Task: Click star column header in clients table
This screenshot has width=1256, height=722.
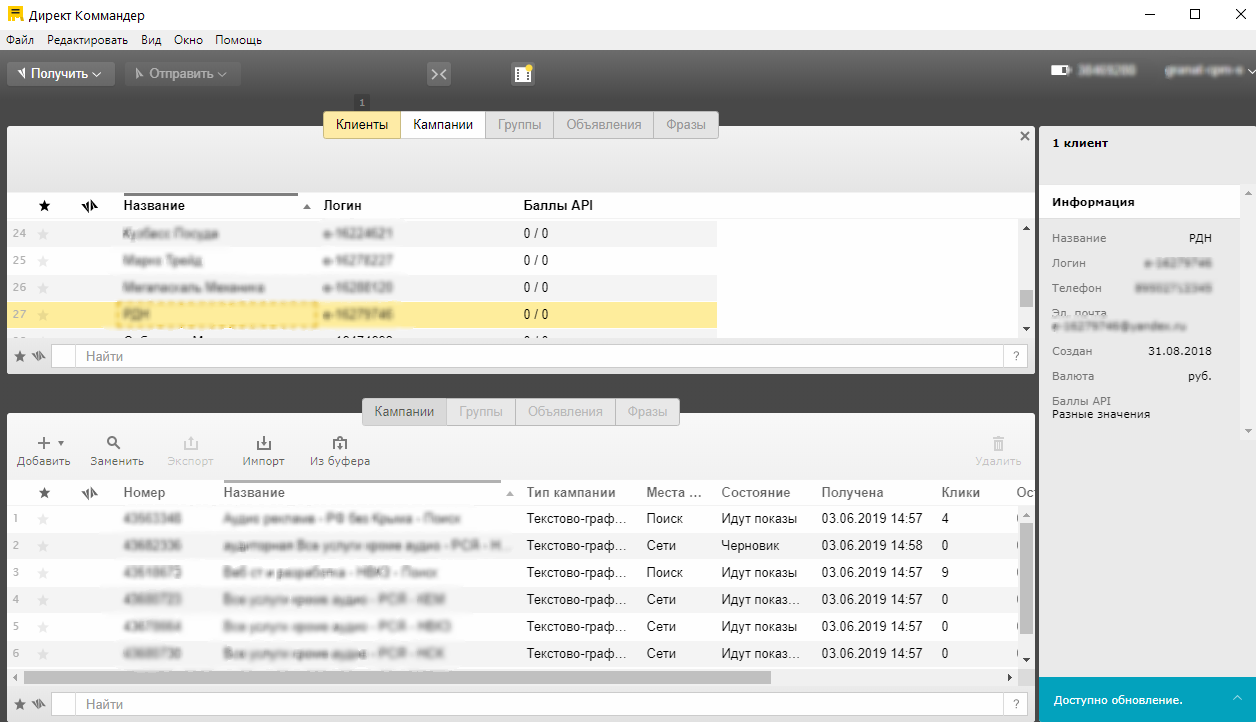Action: pos(44,206)
